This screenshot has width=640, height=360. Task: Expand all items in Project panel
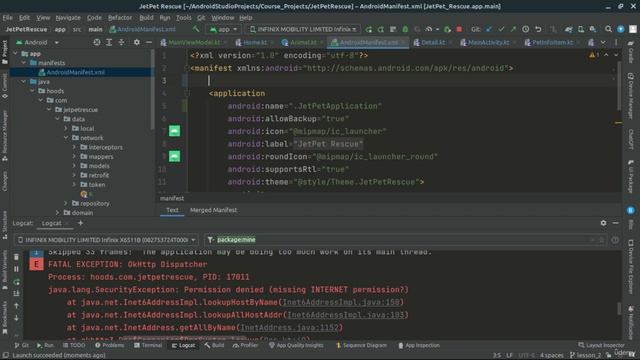point(109,42)
